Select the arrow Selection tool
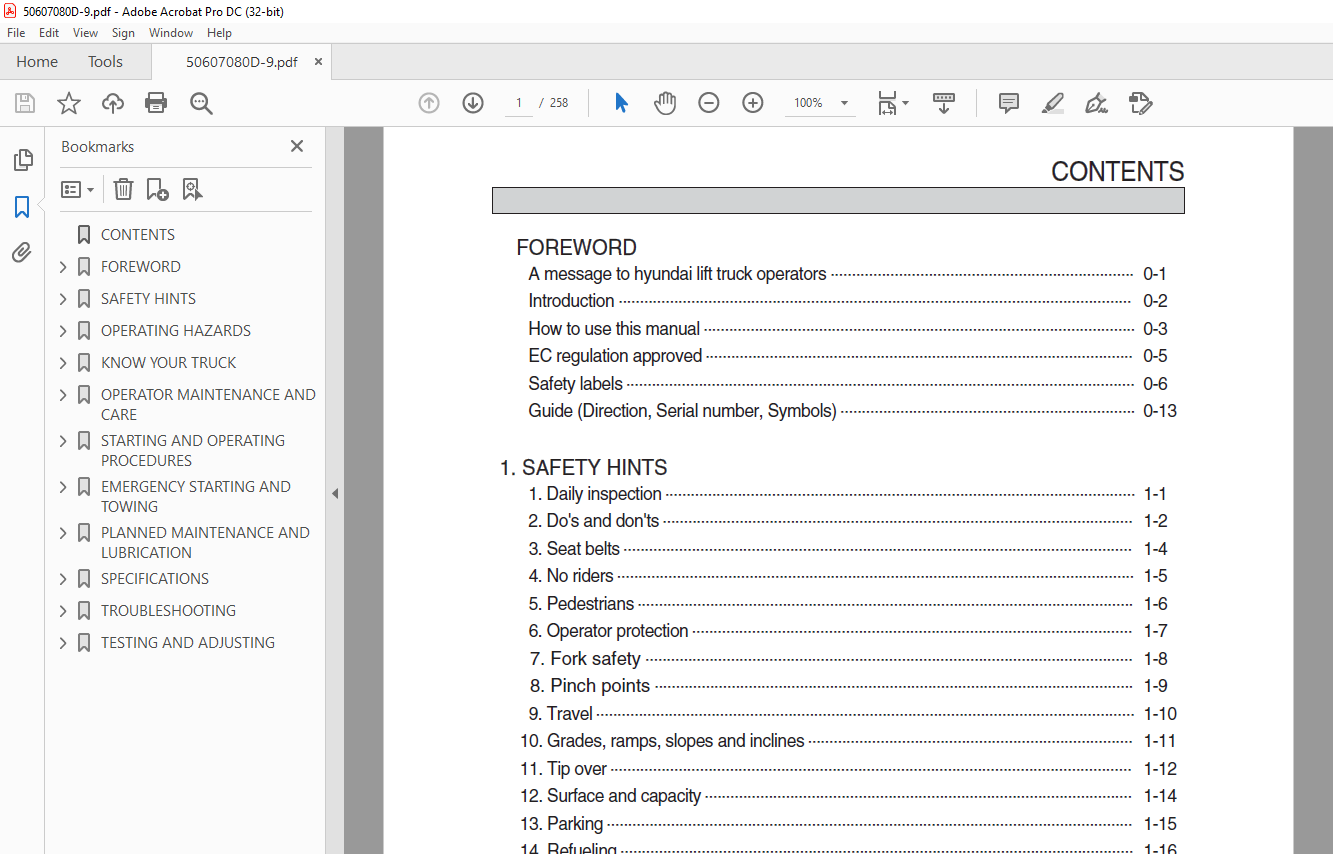Image resolution: width=1333 pixels, height=854 pixels. [x=621, y=103]
